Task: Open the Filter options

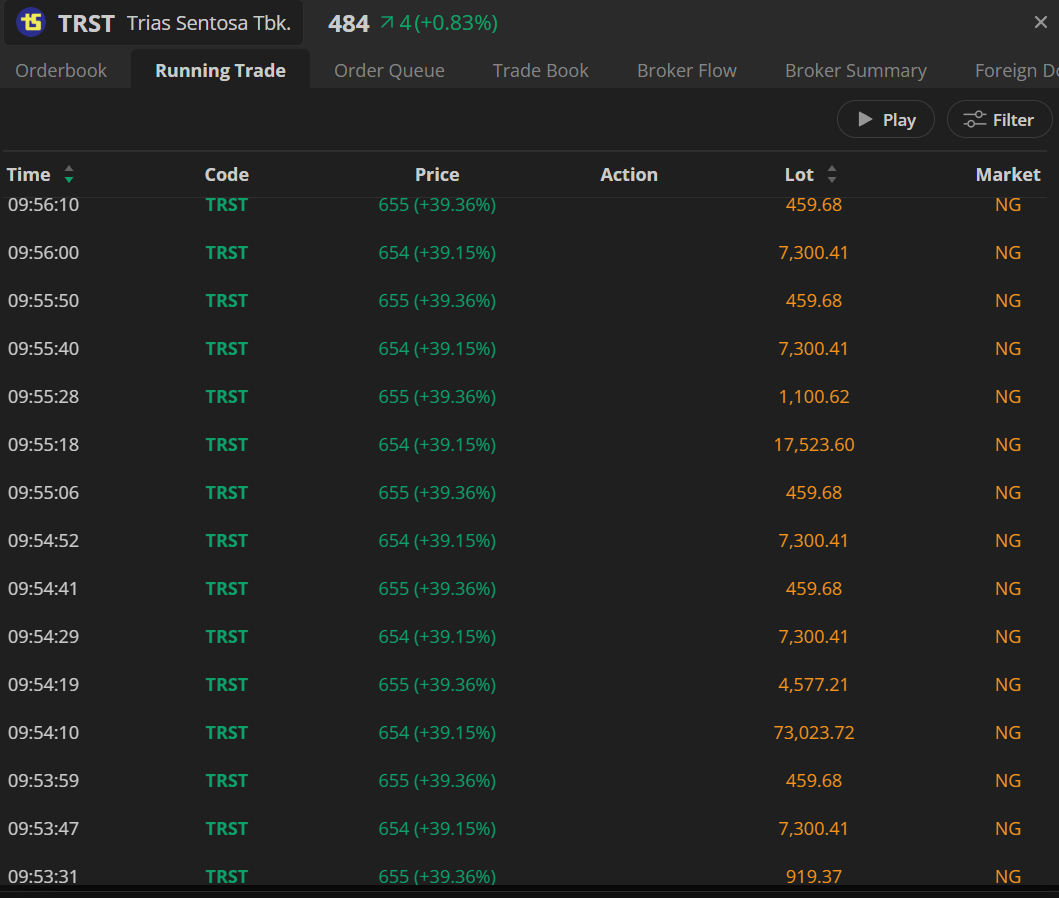Action: (x=999, y=120)
